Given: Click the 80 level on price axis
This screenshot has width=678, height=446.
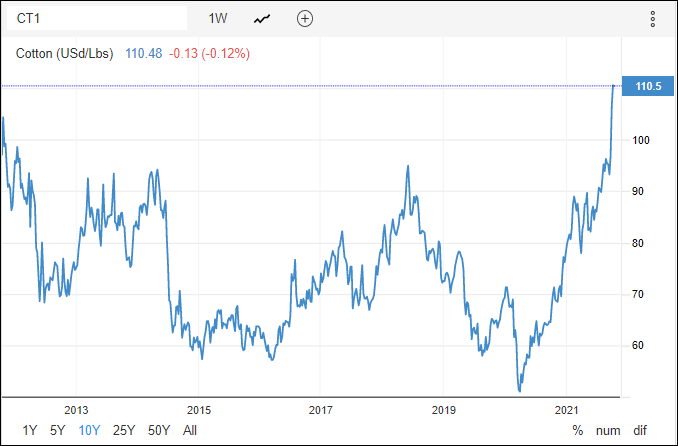Looking at the screenshot, I should 637,243.
